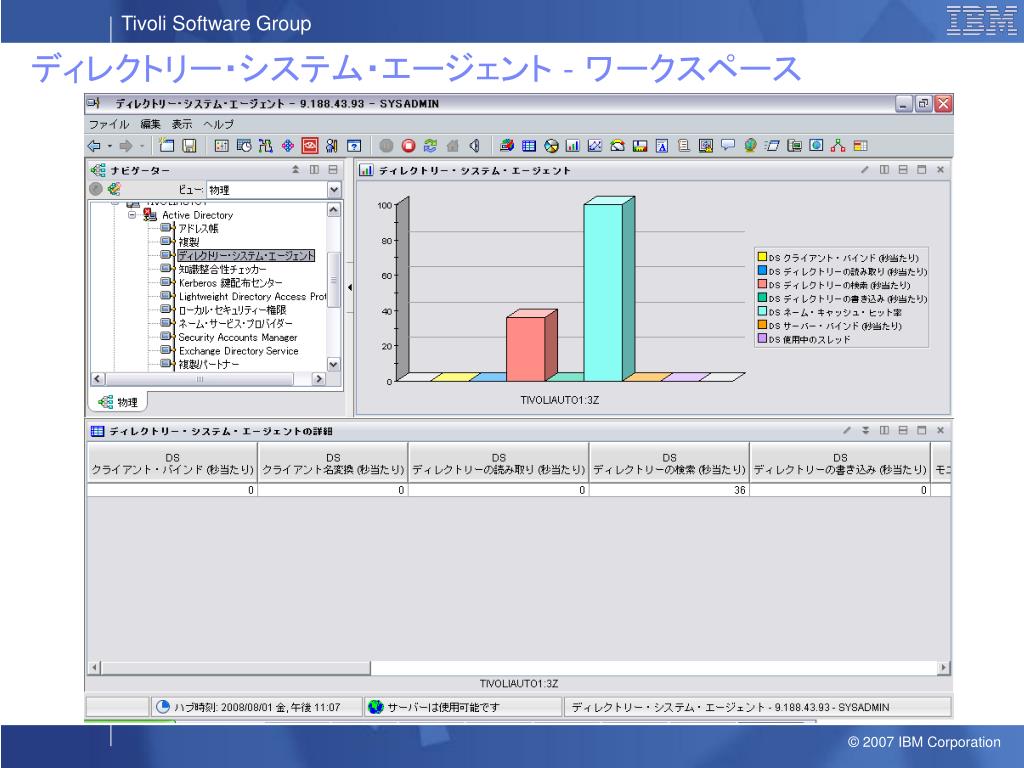This screenshot has height=768, width=1024.
Task: Open the ヘルプ menu
Action: 217,124
